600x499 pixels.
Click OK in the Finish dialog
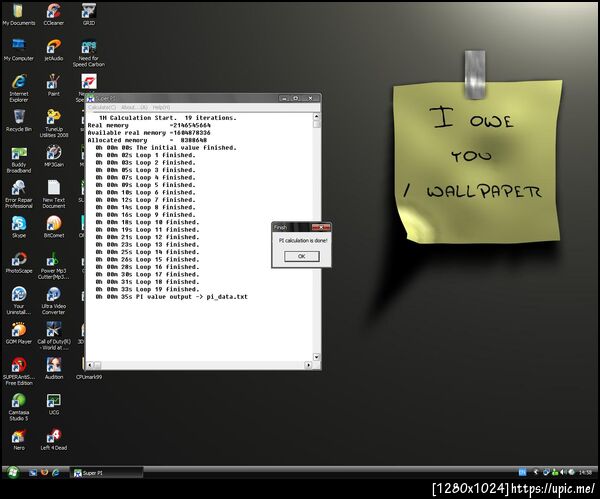click(302, 256)
